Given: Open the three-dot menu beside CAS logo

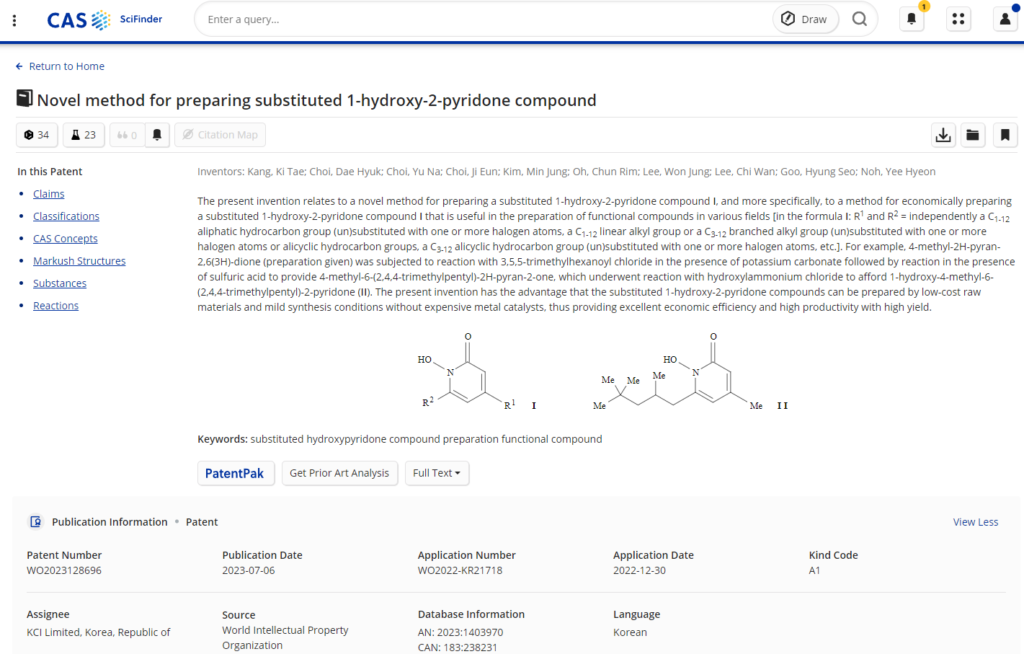Looking at the screenshot, I should pyautogui.click(x=14, y=20).
